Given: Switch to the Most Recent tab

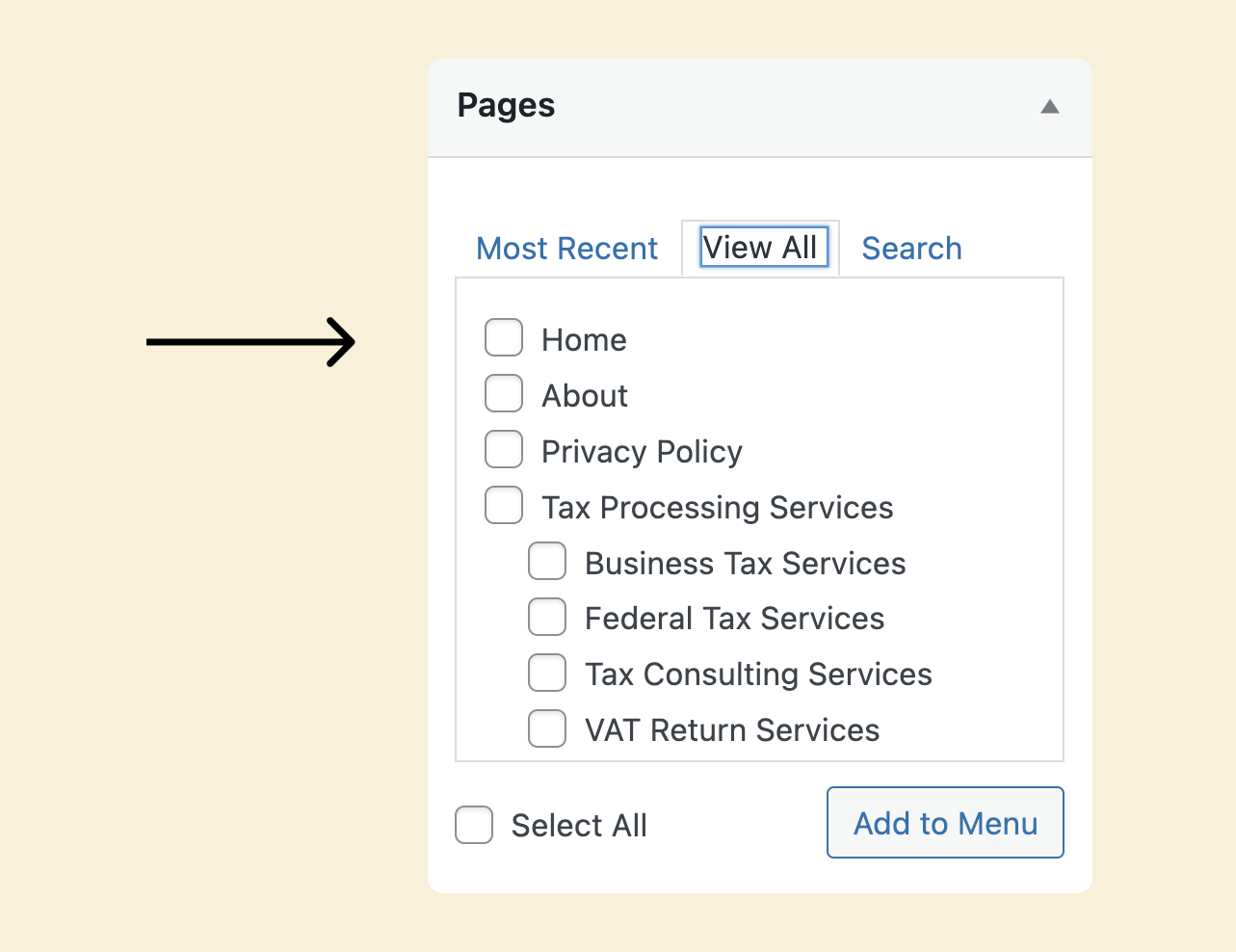Looking at the screenshot, I should (x=566, y=249).
